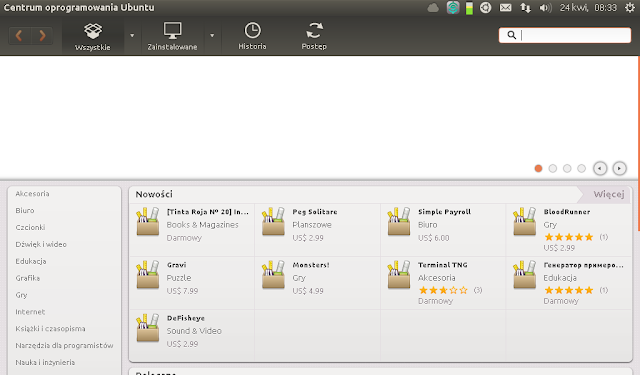Click Books & Magazines under Tinta Roja
The image size is (640, 375).
(202, 225)
